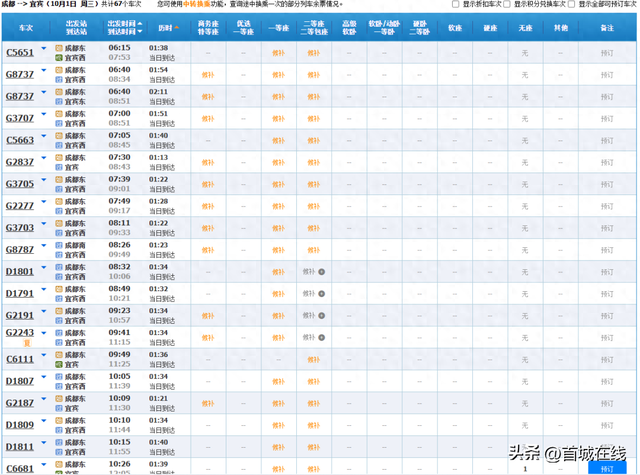Image resolution: width=640 pixels, height=475 pixels.
Task: Click departure station icon in D1809 row
Action: coord(59,420)
